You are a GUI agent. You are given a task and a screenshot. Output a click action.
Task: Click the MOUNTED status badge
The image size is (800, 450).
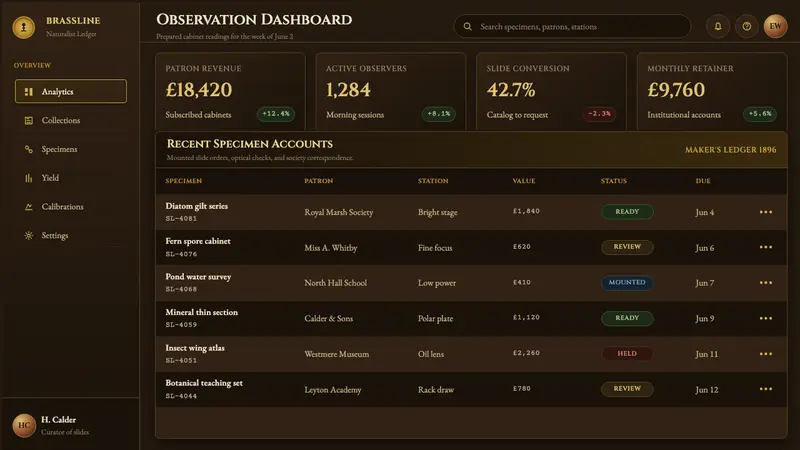pos(627,283)
